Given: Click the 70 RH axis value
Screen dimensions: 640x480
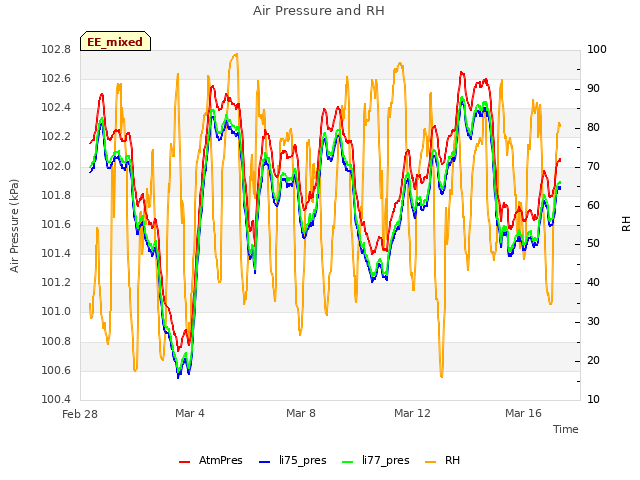Looking at the screenshot, I should [593, 166].
